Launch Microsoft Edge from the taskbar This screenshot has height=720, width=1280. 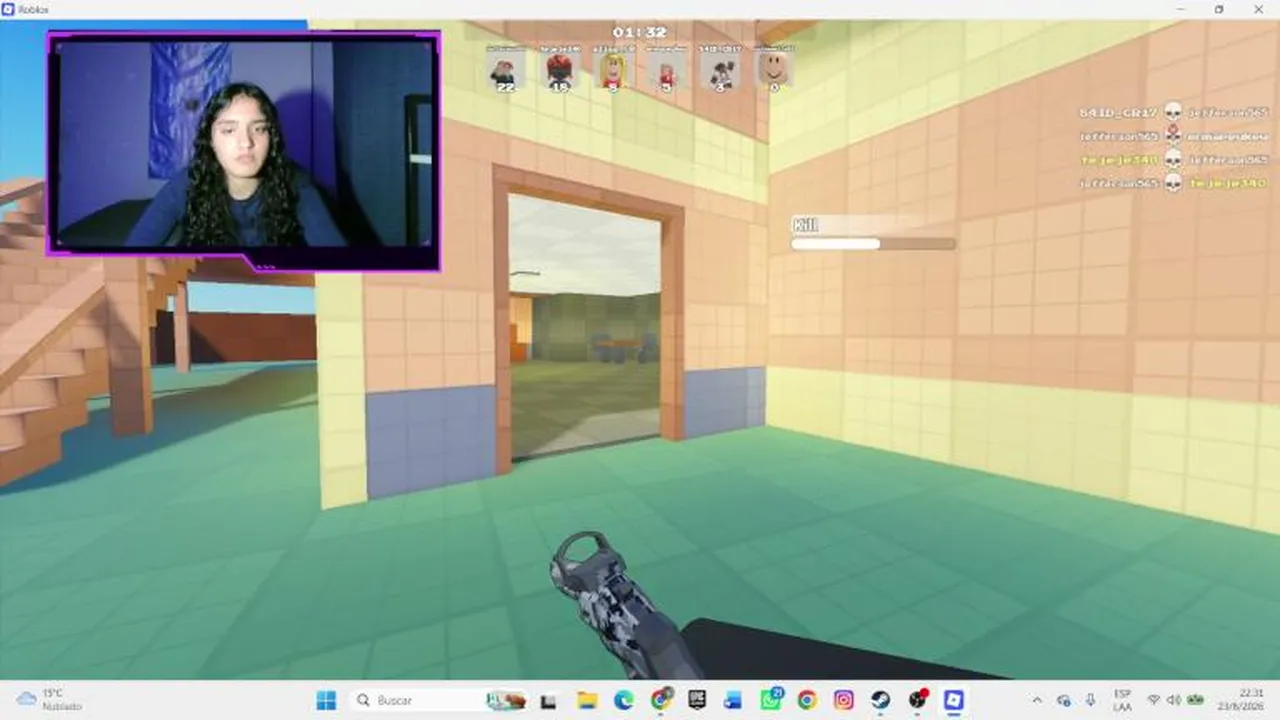624,700
